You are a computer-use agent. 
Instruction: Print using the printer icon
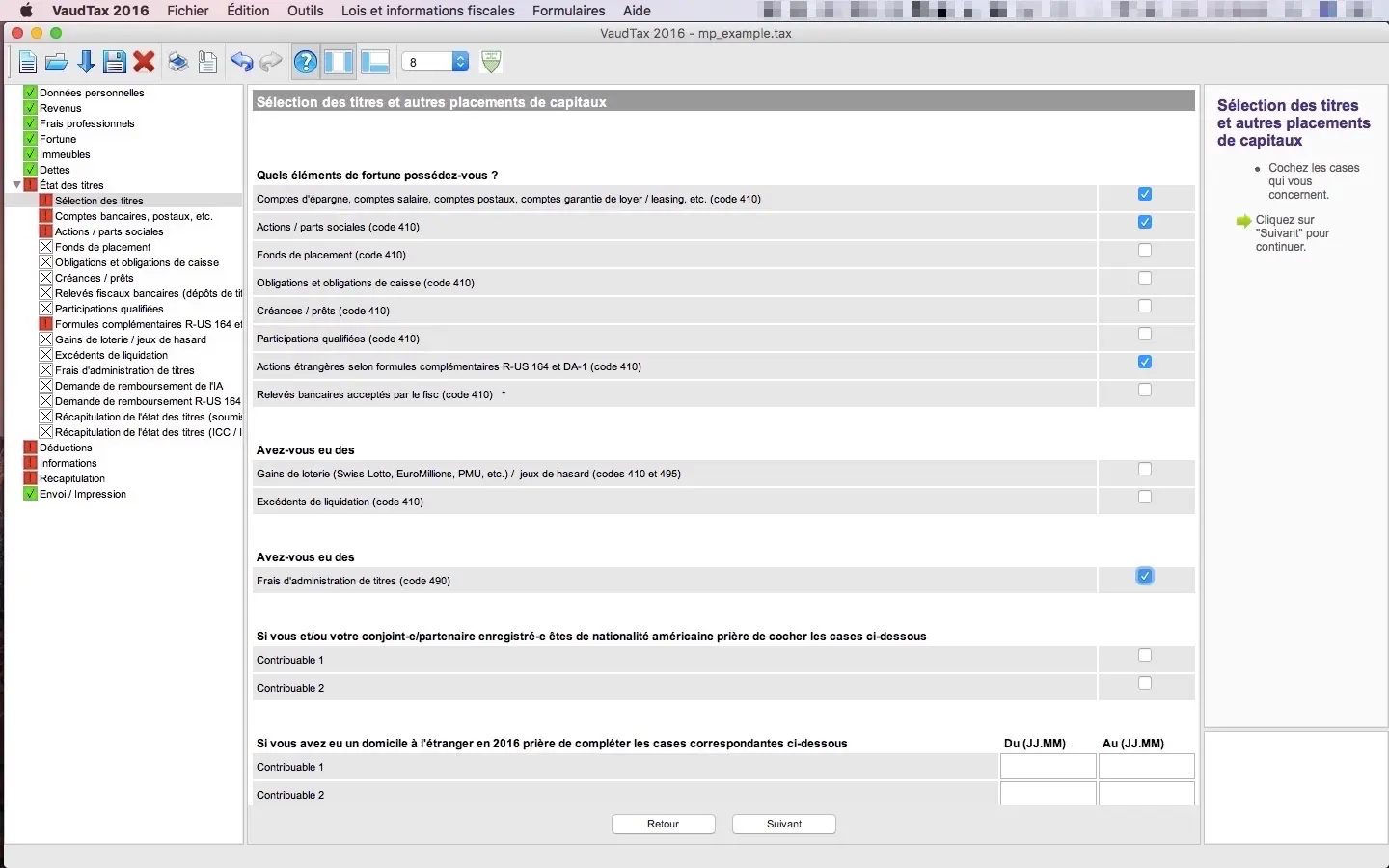178,63
